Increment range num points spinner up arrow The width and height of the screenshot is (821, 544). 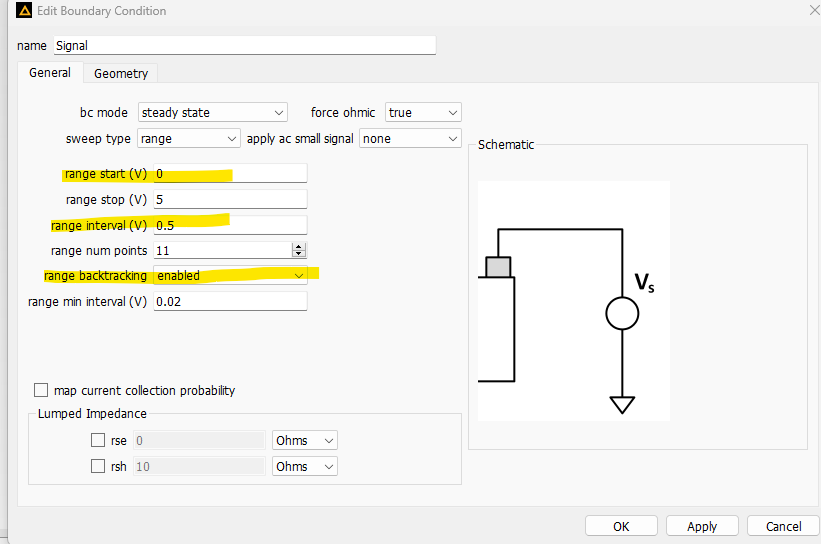point(299,246)
